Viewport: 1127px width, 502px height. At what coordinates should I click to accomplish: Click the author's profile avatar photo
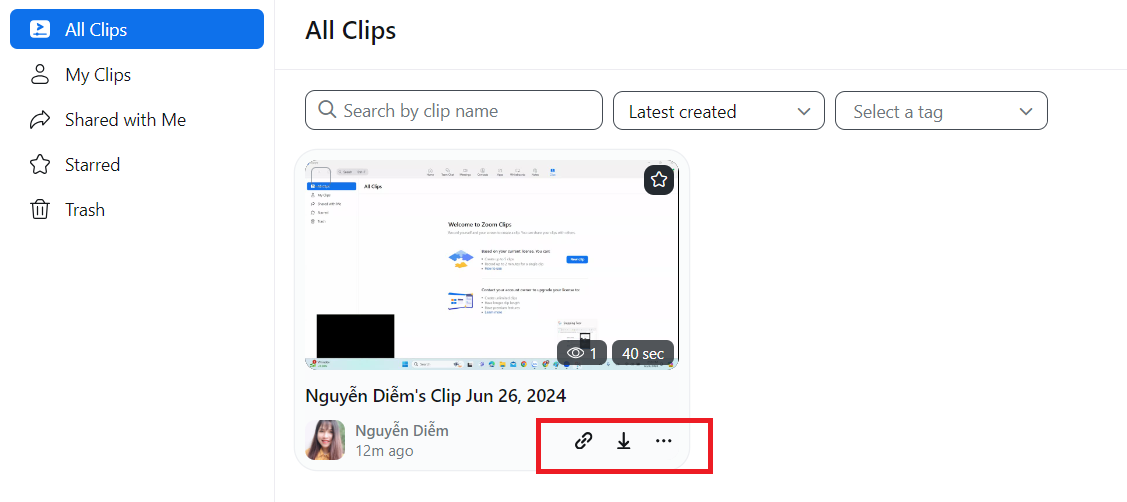point(325,440)
